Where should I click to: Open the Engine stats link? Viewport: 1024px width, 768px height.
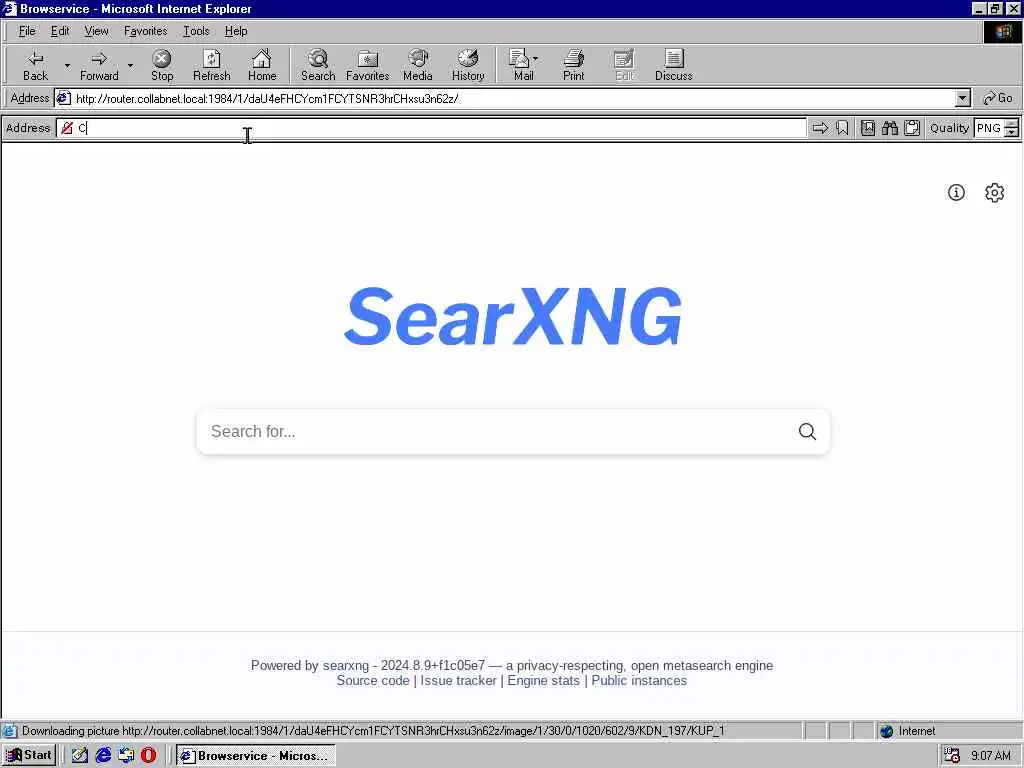pos(543,680)
